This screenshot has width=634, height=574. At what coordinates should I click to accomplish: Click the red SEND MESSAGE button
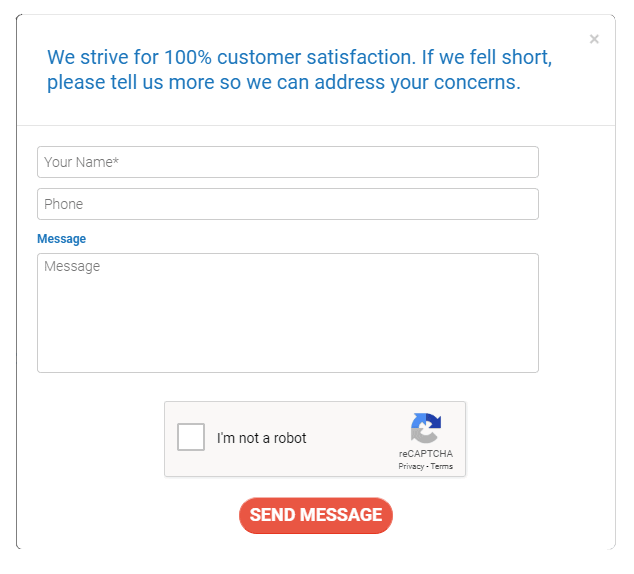point(316,515)
